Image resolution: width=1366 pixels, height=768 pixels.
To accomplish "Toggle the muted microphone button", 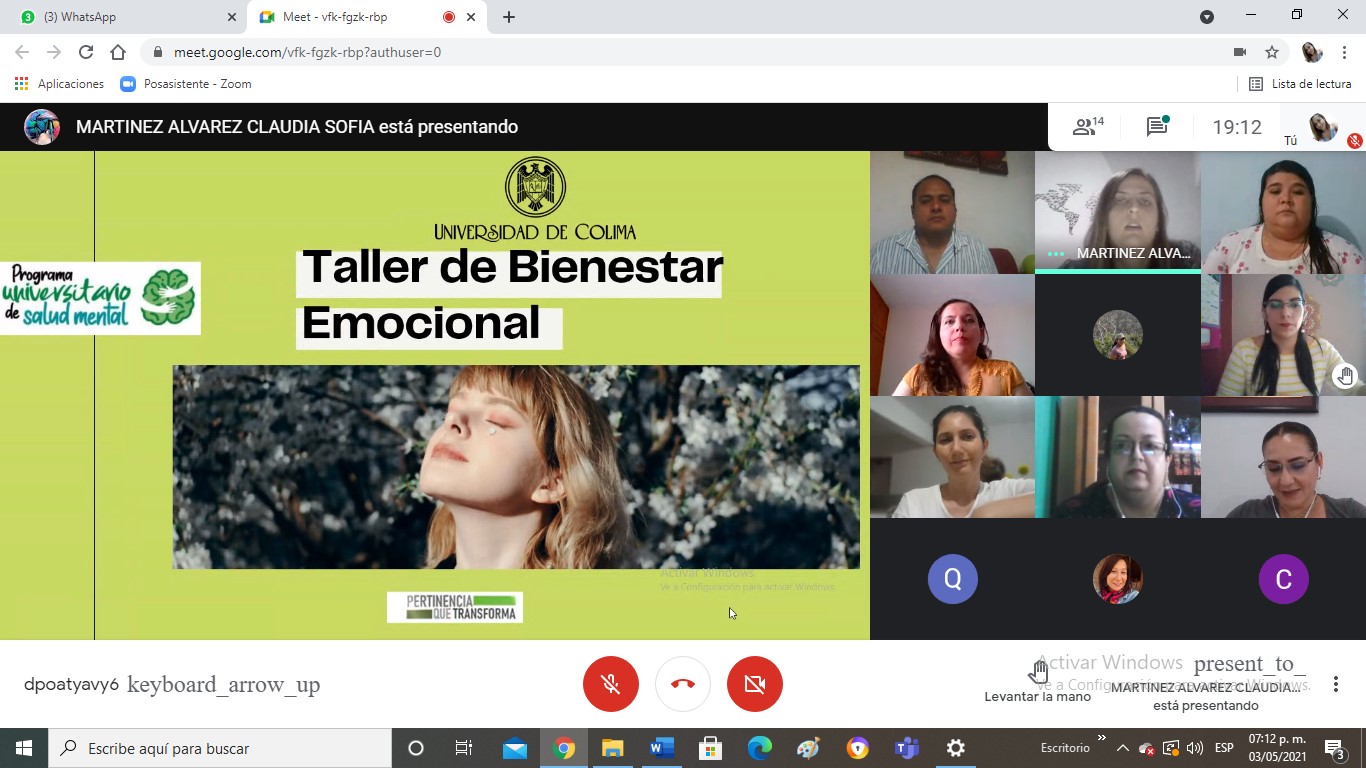I will tap(611, 684).
